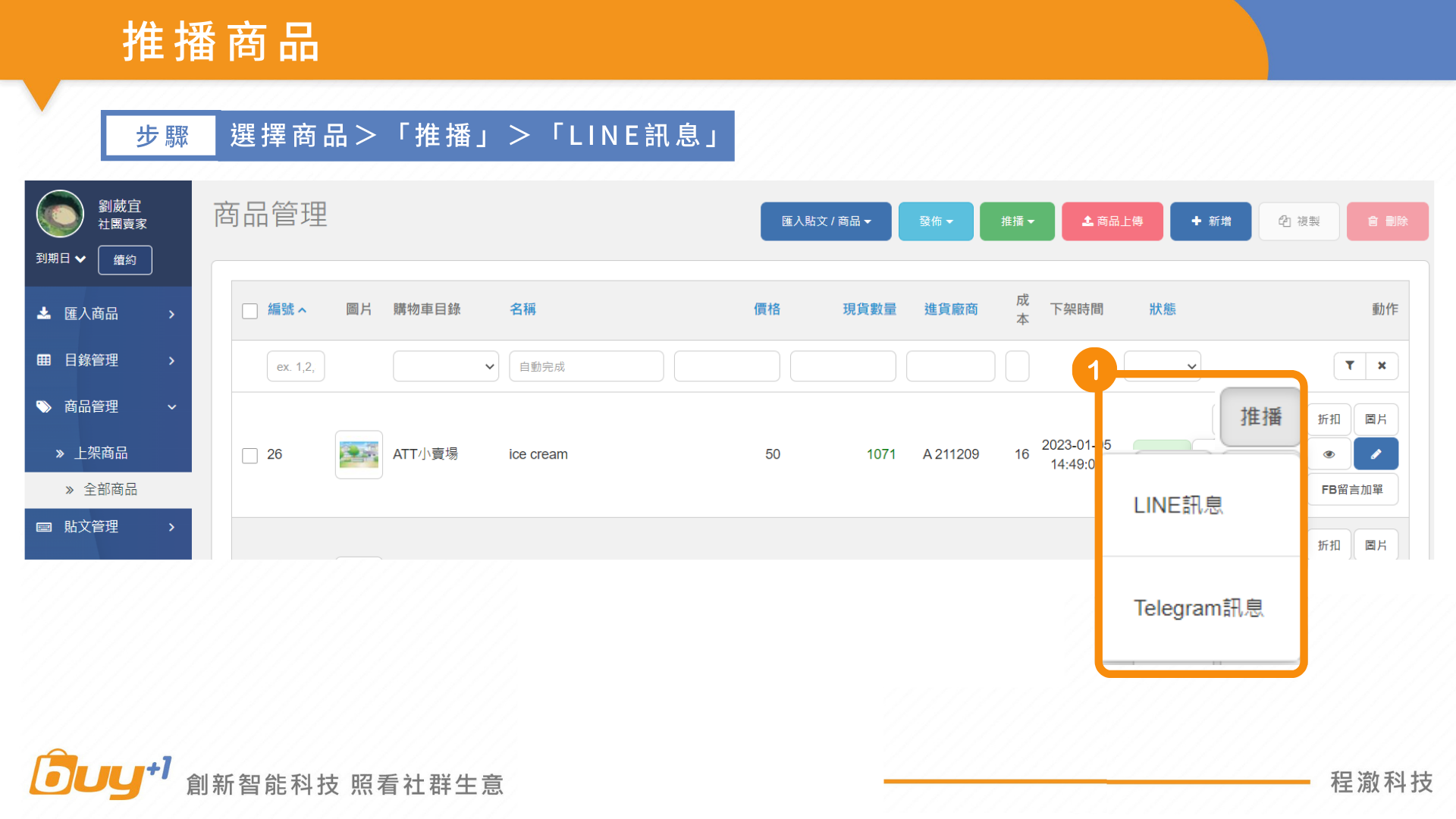The image size is (1456, 819).
Task: Open the user profile avatar
Action: tap(60, 214)
